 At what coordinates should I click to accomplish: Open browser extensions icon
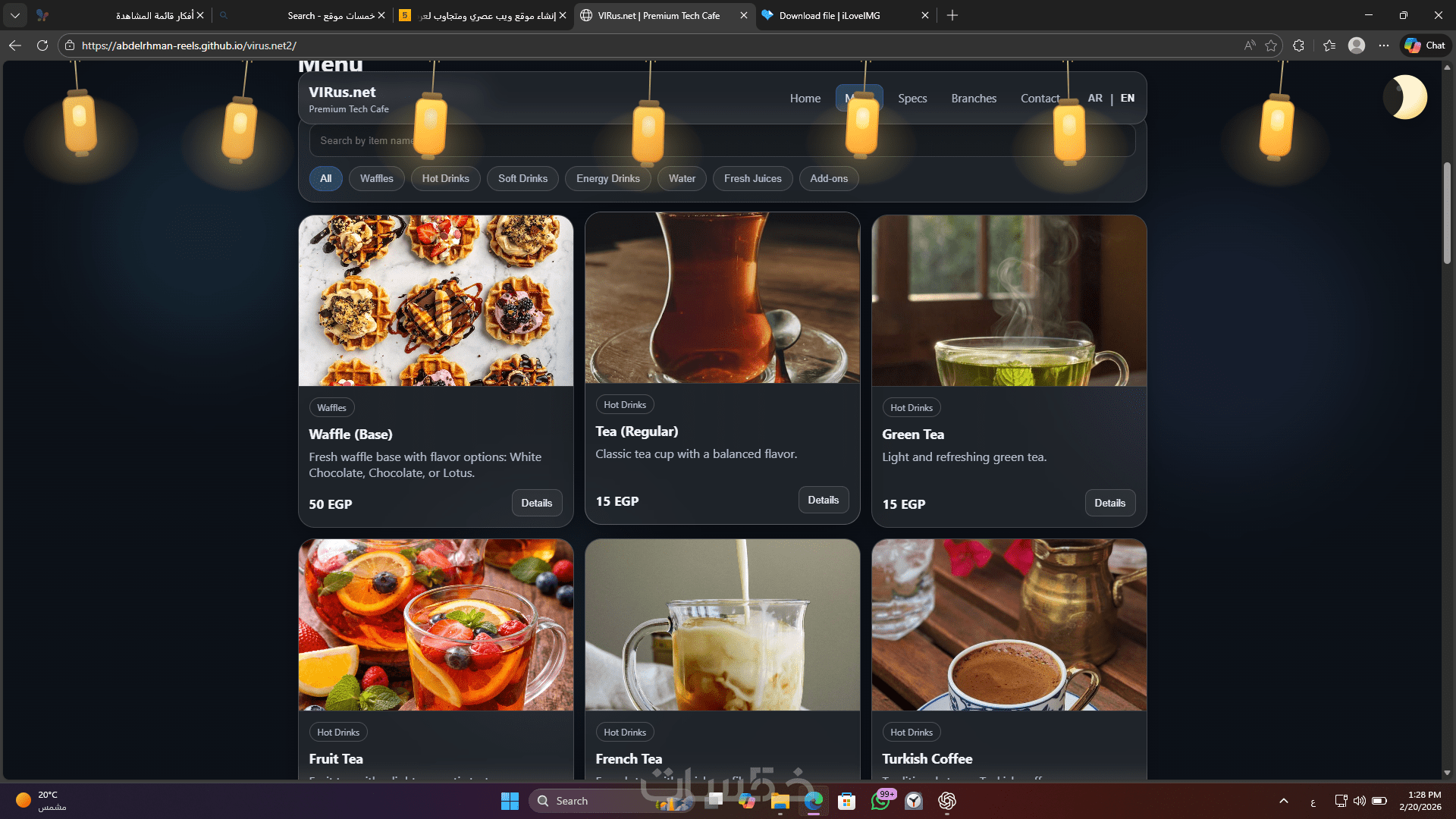point(1298,45)
